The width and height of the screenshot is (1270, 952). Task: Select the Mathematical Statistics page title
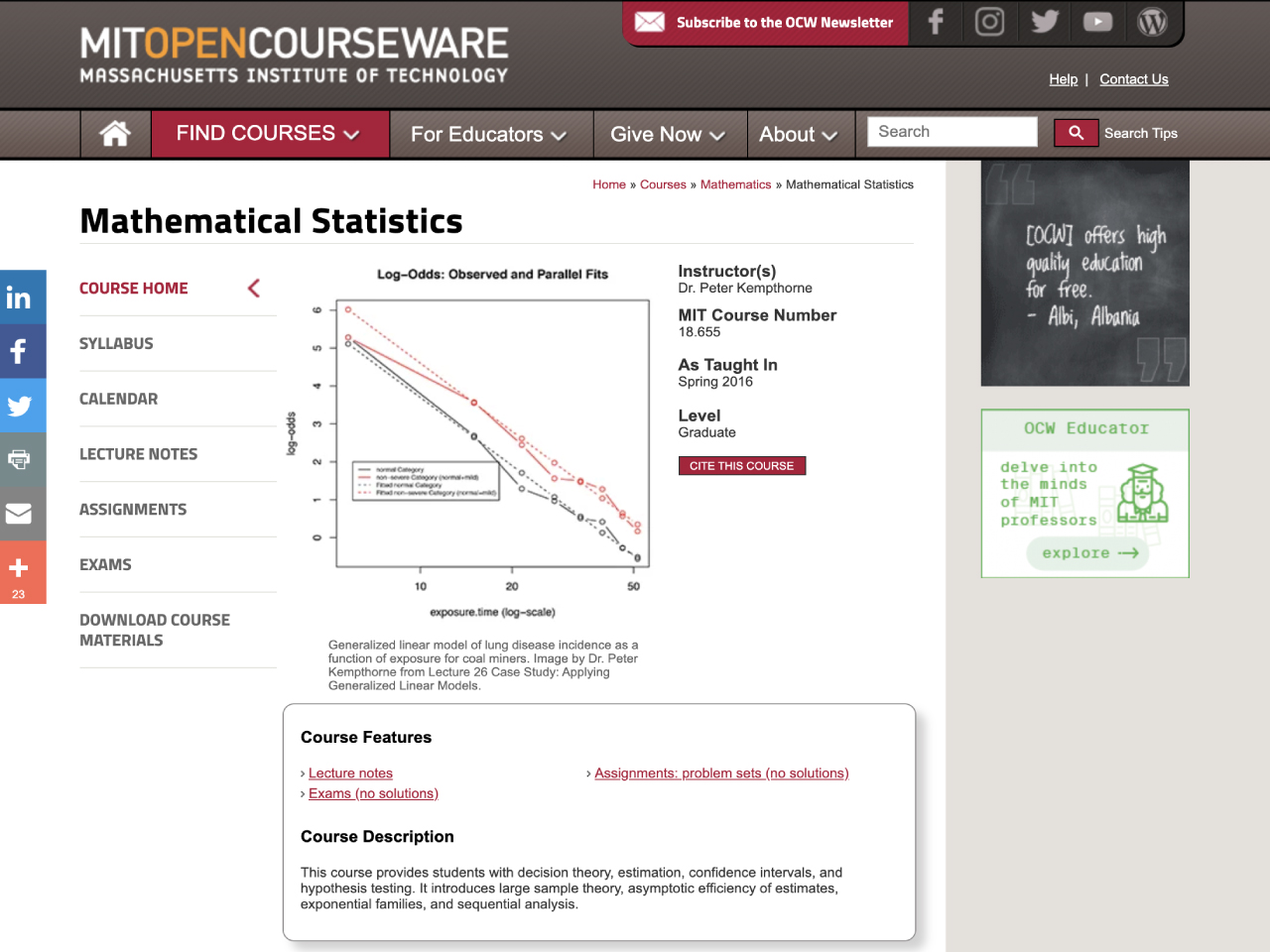click(x=271, y=221)
